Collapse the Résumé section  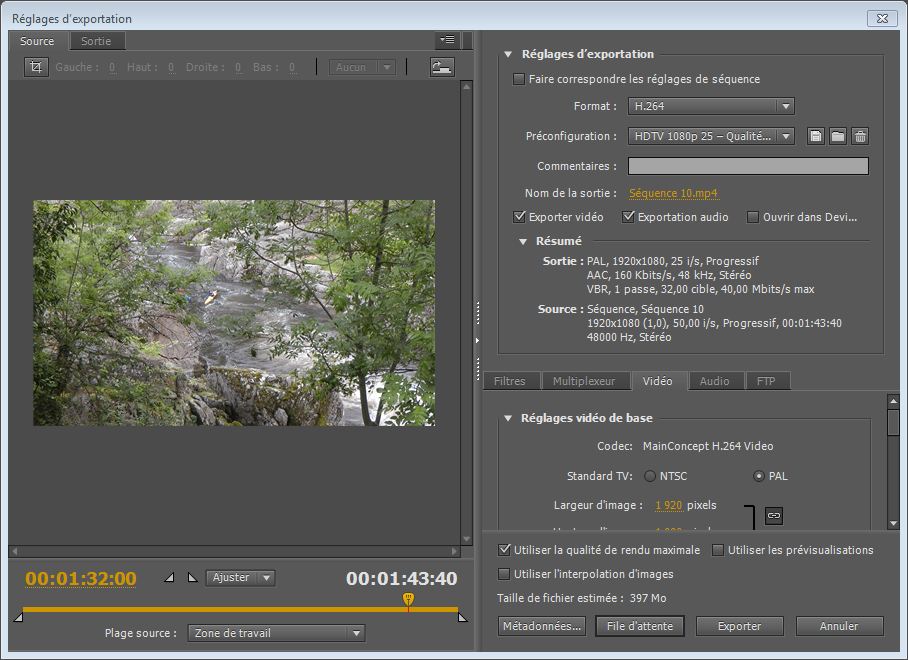523,242
